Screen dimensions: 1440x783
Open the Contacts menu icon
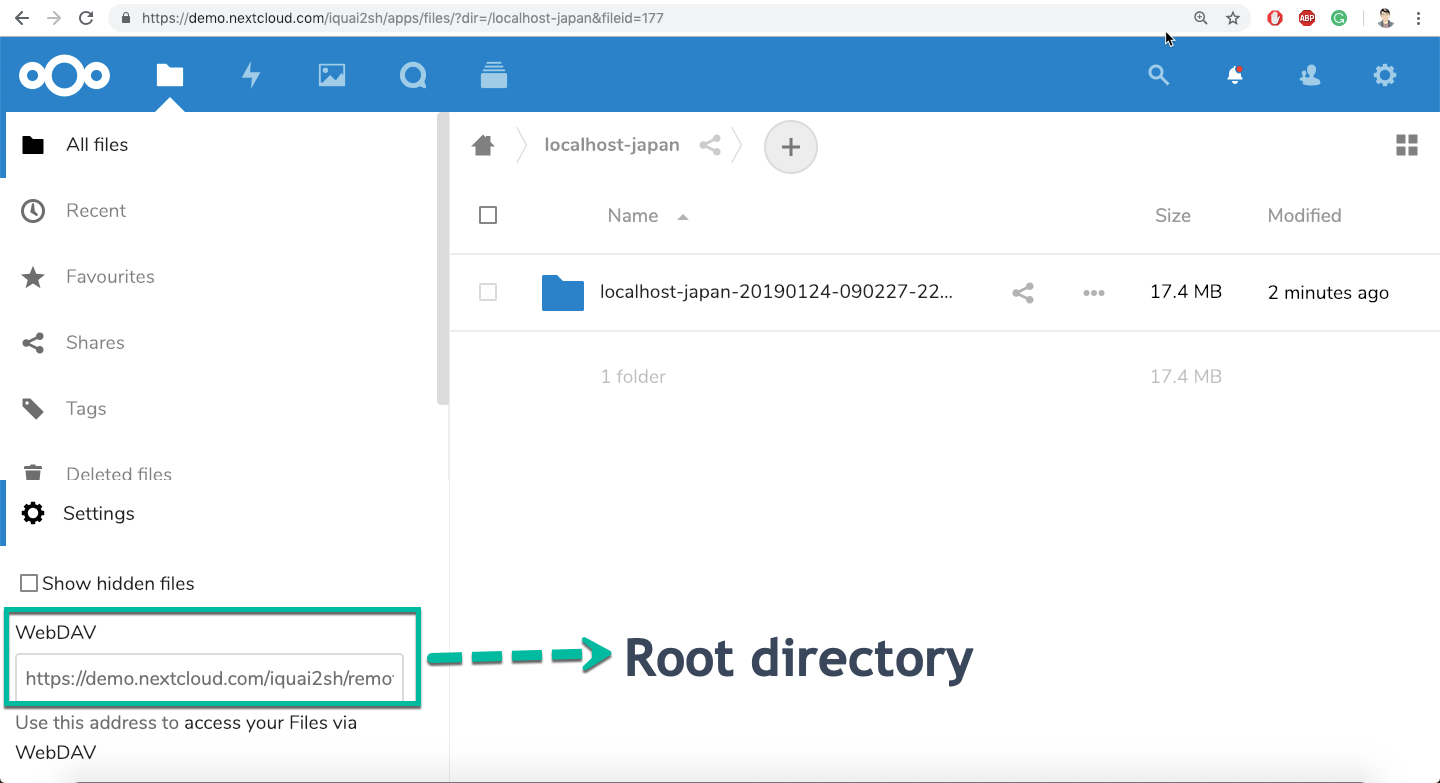pyautogui.click(x=1310, y=75)
